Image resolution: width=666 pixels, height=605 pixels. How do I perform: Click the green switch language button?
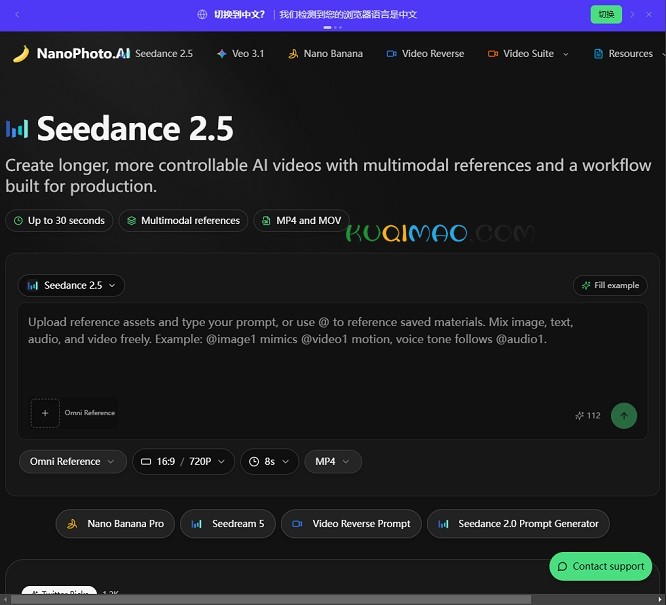point(606,14)
